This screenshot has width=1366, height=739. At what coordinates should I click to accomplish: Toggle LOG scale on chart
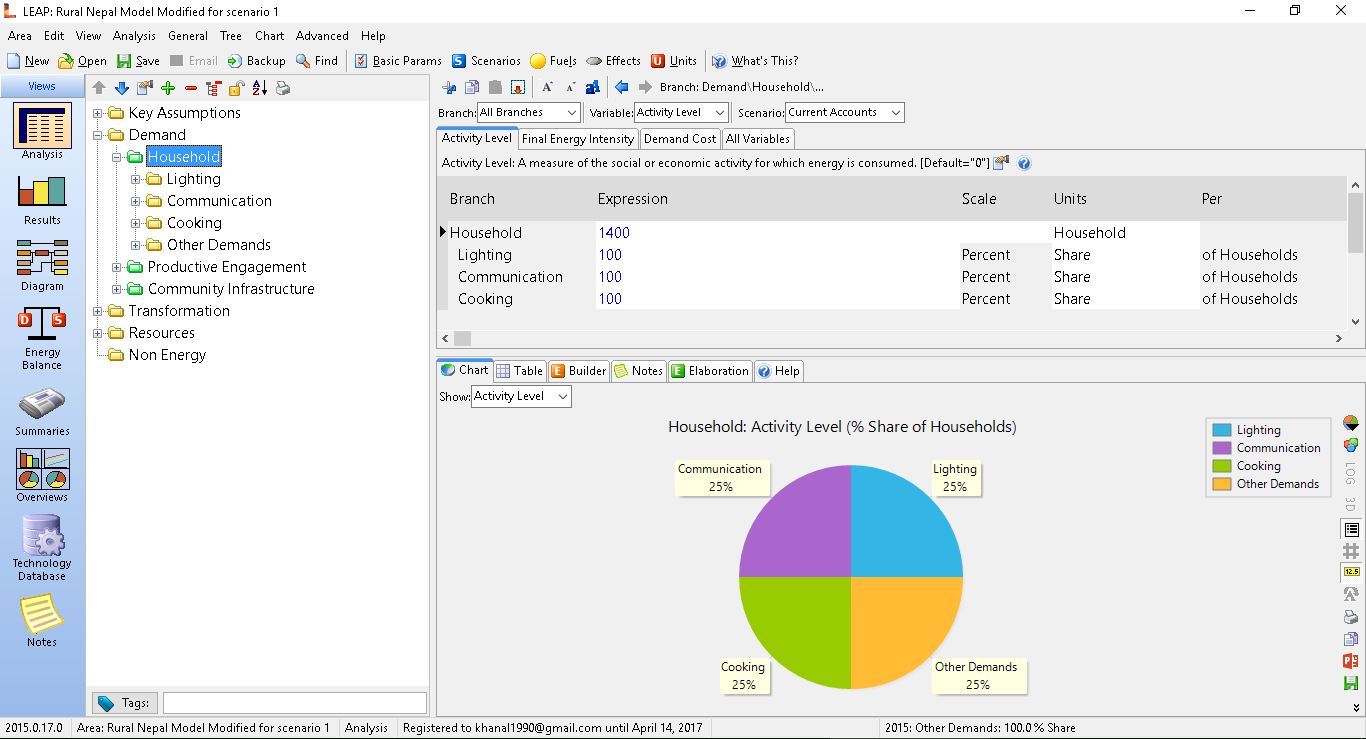pos(1351,474)
